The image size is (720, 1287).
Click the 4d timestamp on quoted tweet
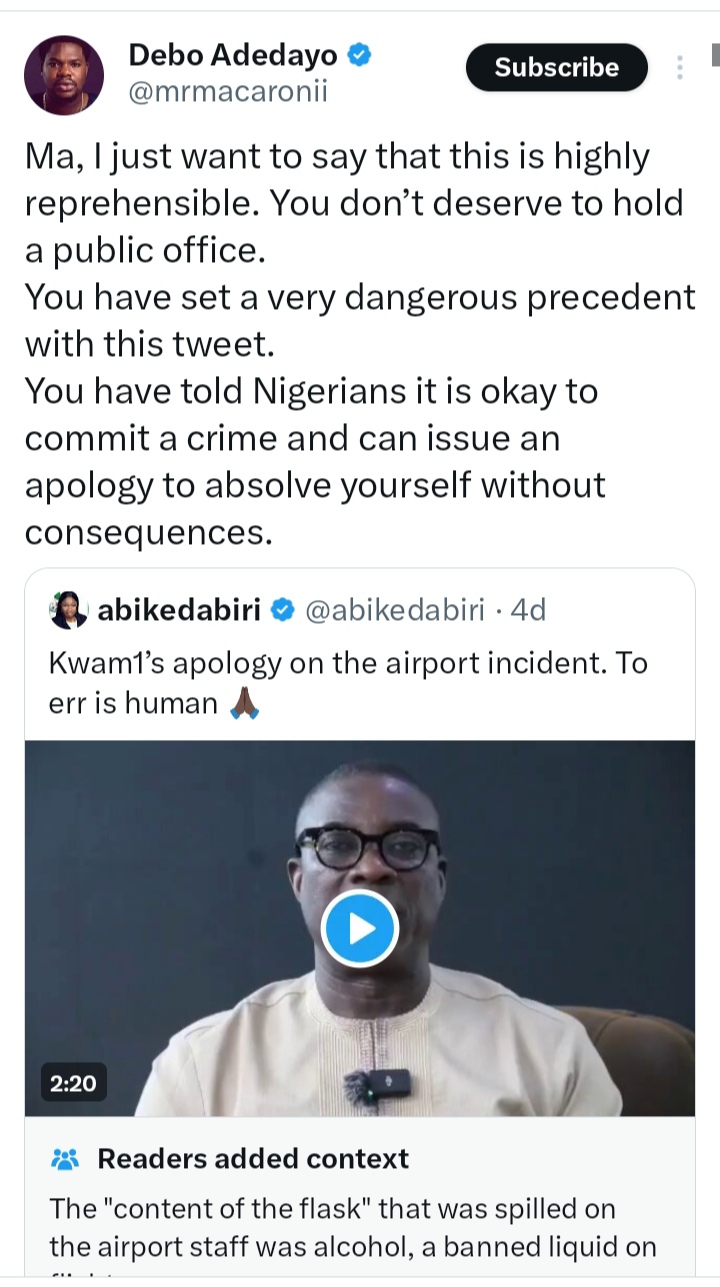point(528,610)
